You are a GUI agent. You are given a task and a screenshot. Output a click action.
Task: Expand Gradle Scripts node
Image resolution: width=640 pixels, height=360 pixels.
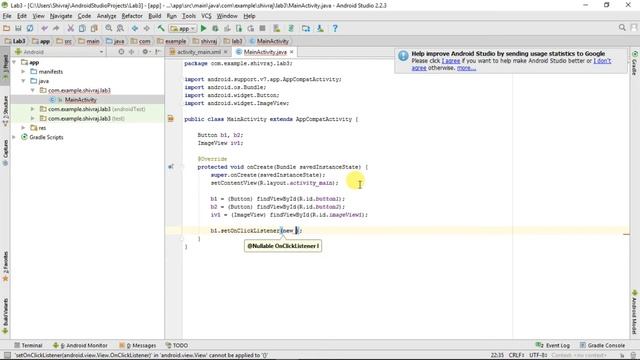(x=15, y=137)
